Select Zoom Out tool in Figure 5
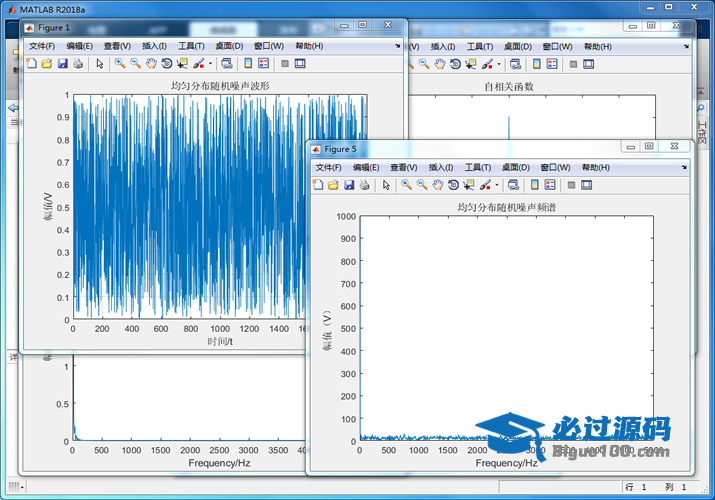Viewport: 715px width, 500px height. [422, 185]
